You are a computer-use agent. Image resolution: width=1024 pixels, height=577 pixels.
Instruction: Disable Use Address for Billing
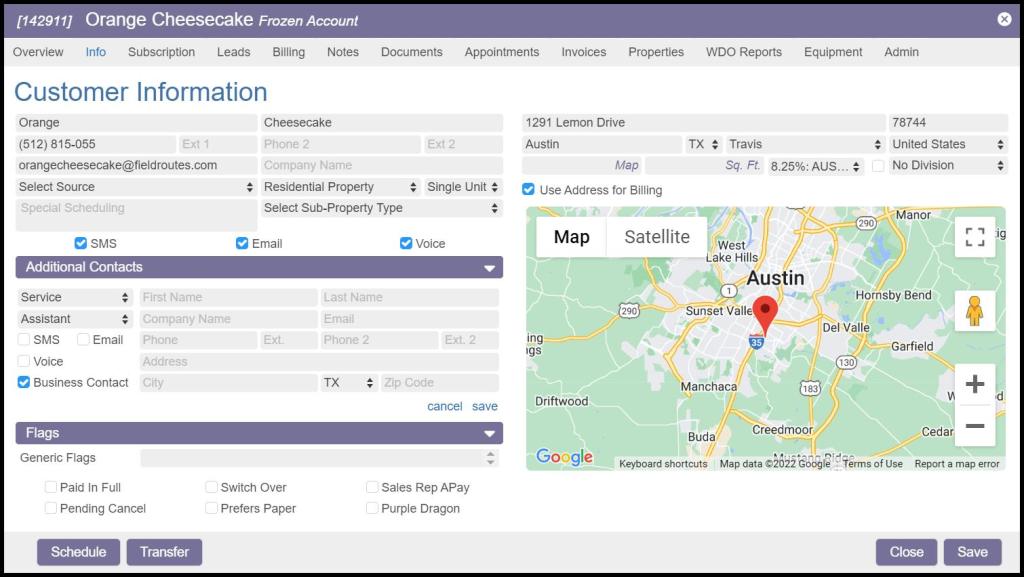coord(529,190)
